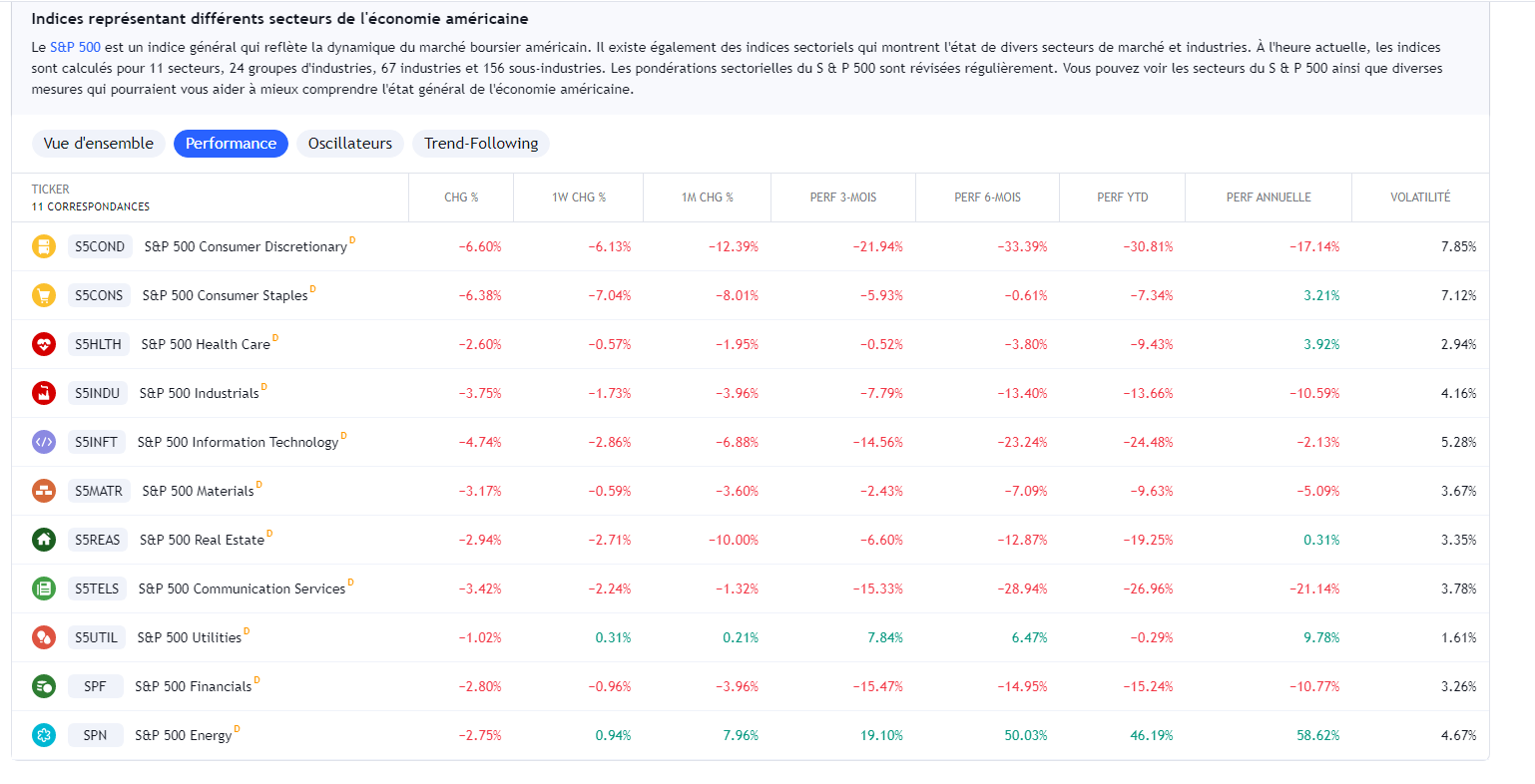This screenshot has height=784, width=1535.
Task: Sort by CHG % column header
Action: click(x=461, y=197)
